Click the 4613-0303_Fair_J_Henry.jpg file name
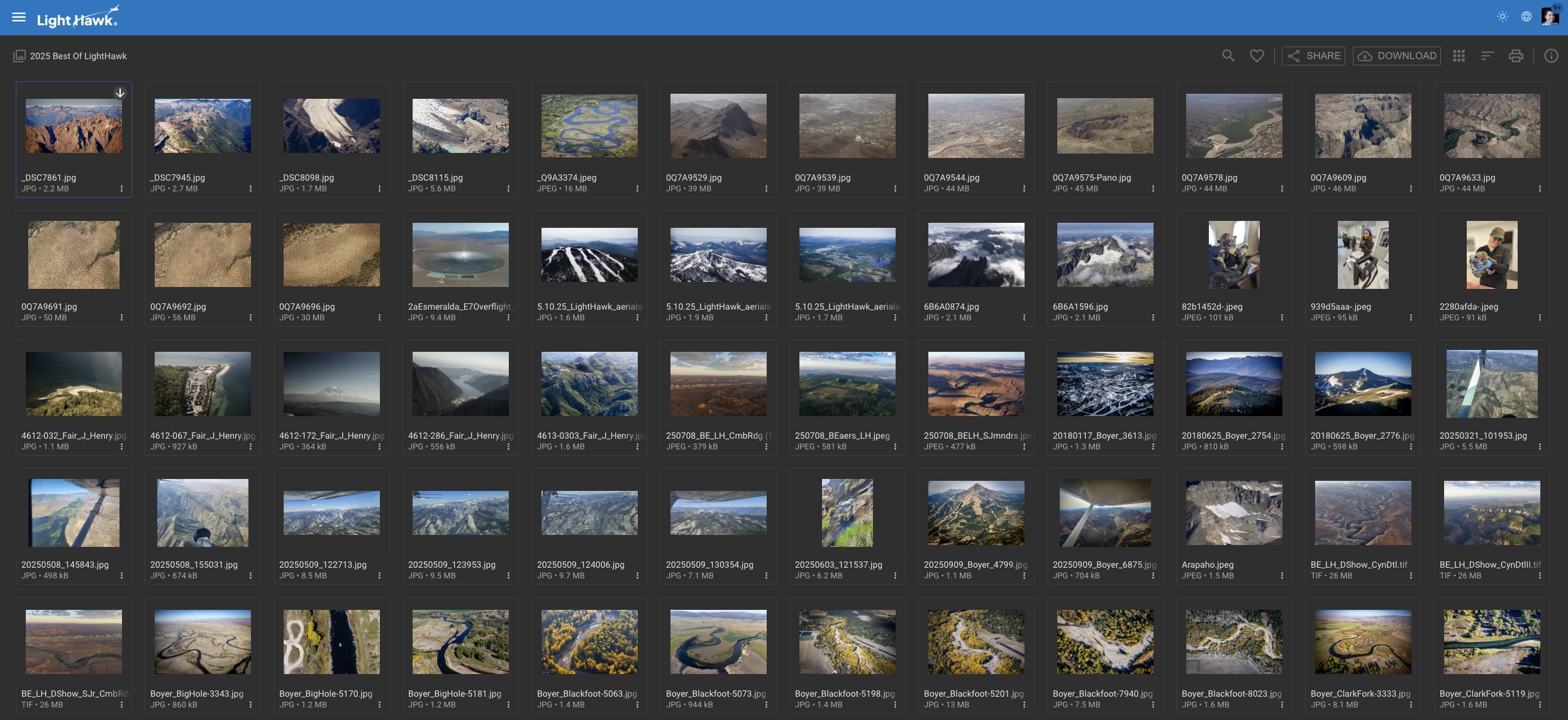Screen dimensions: 1568x720 pyautogui.click(x=591, y=436)
